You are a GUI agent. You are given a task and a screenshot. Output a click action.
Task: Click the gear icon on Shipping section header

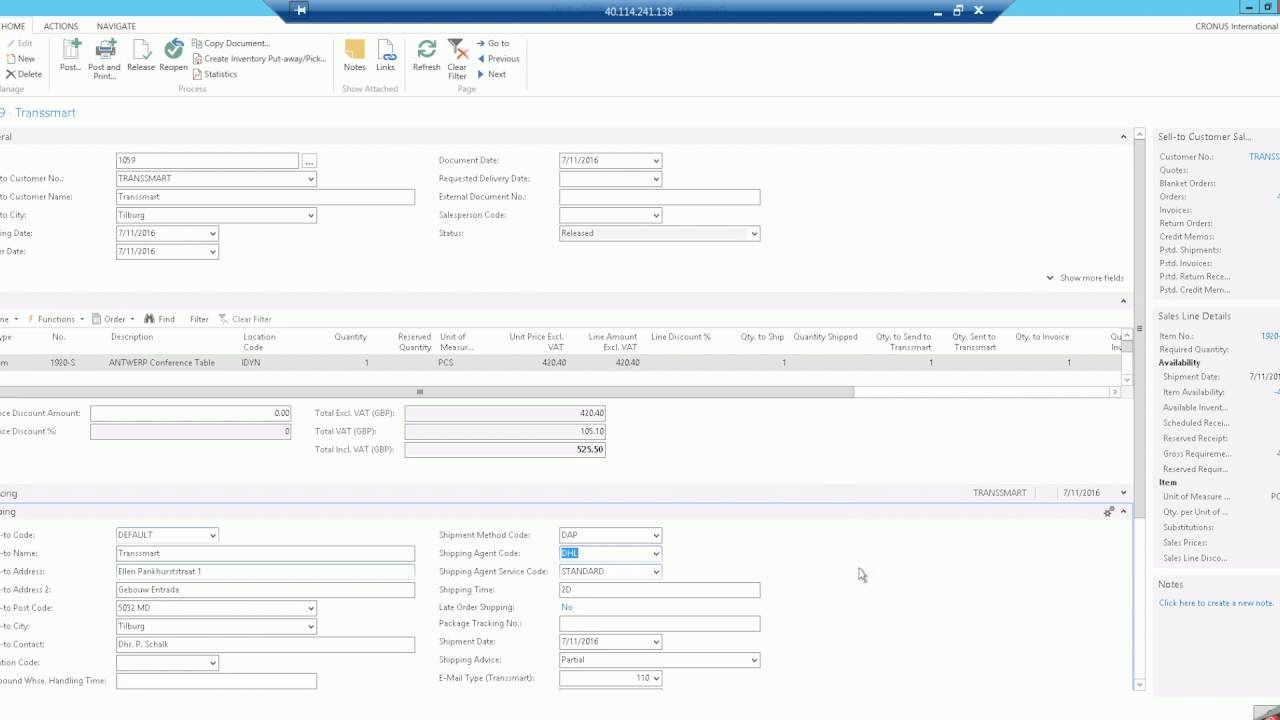(x=1108, y=512)
